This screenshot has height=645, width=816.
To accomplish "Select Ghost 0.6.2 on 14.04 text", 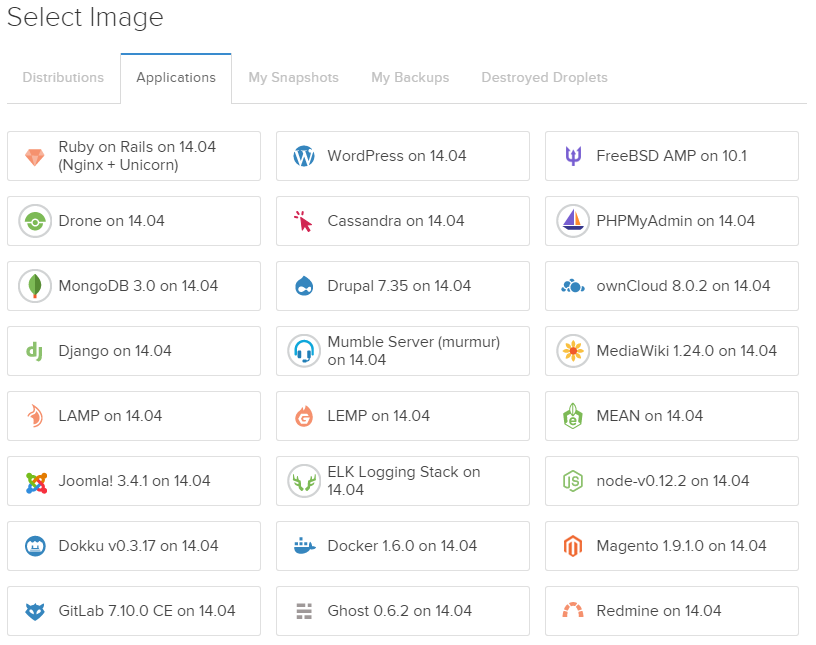I will click(x=399, y=611).
